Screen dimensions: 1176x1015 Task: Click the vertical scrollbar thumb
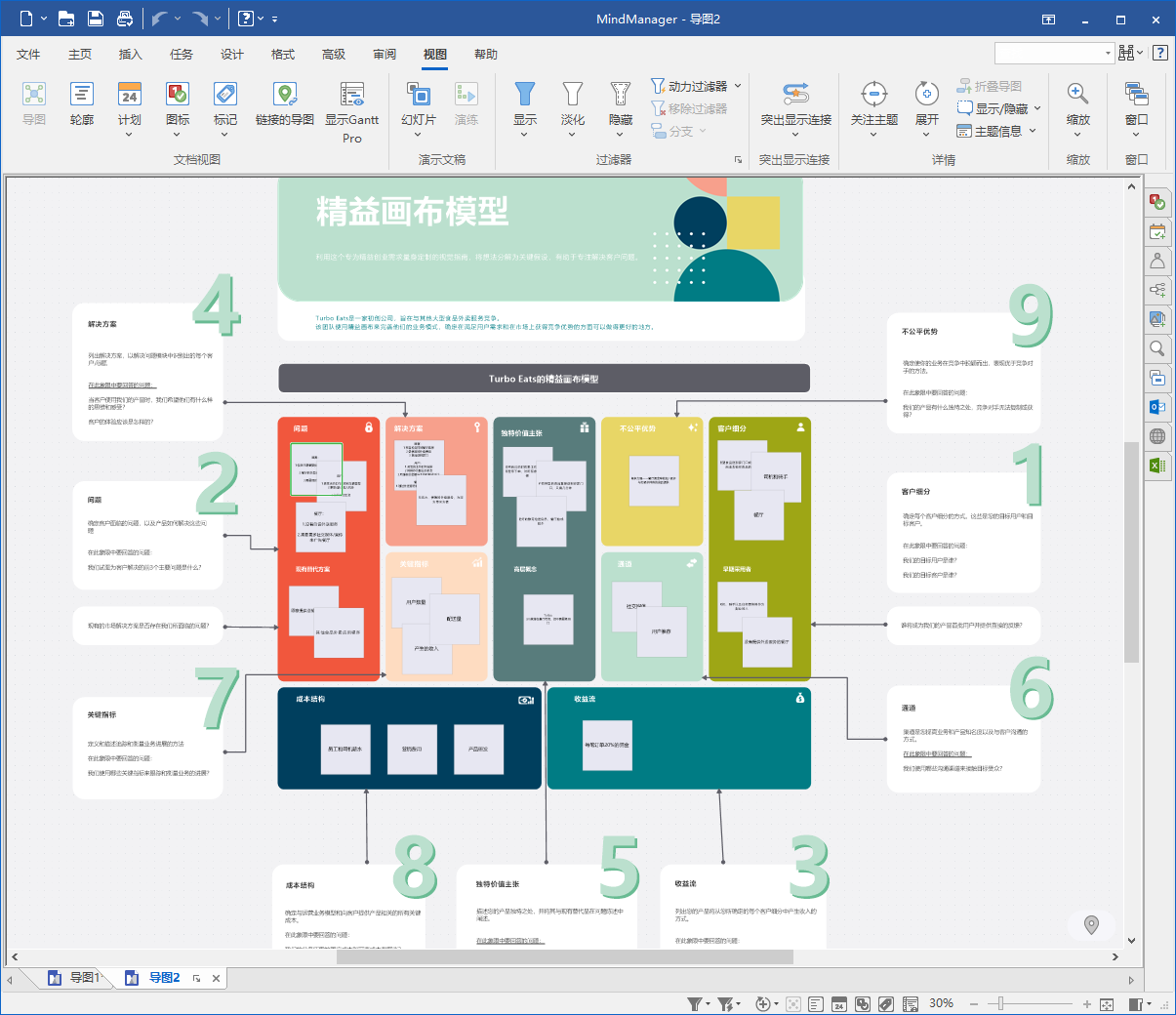tap(1131, 551)
